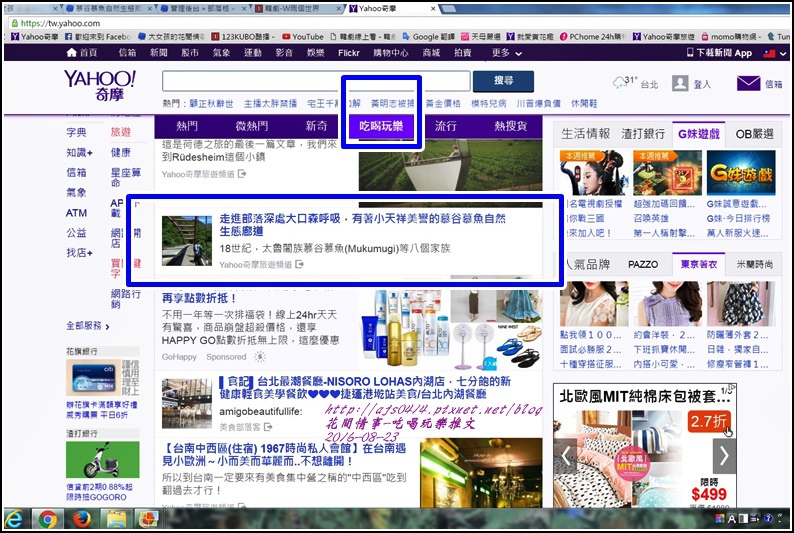Click ATM in the left sidebar
This screenshot has width=794, height=533.
tap(76, 213)
